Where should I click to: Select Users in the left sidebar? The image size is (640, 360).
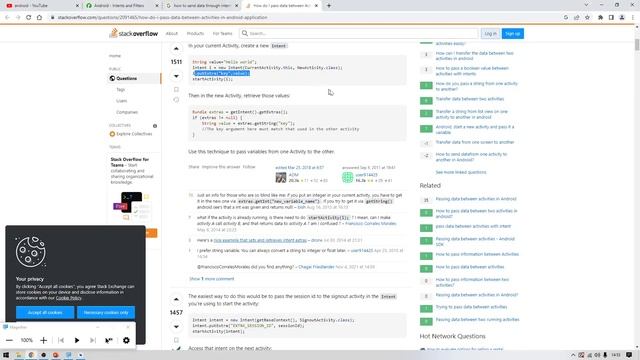click(x=122, y=101)
